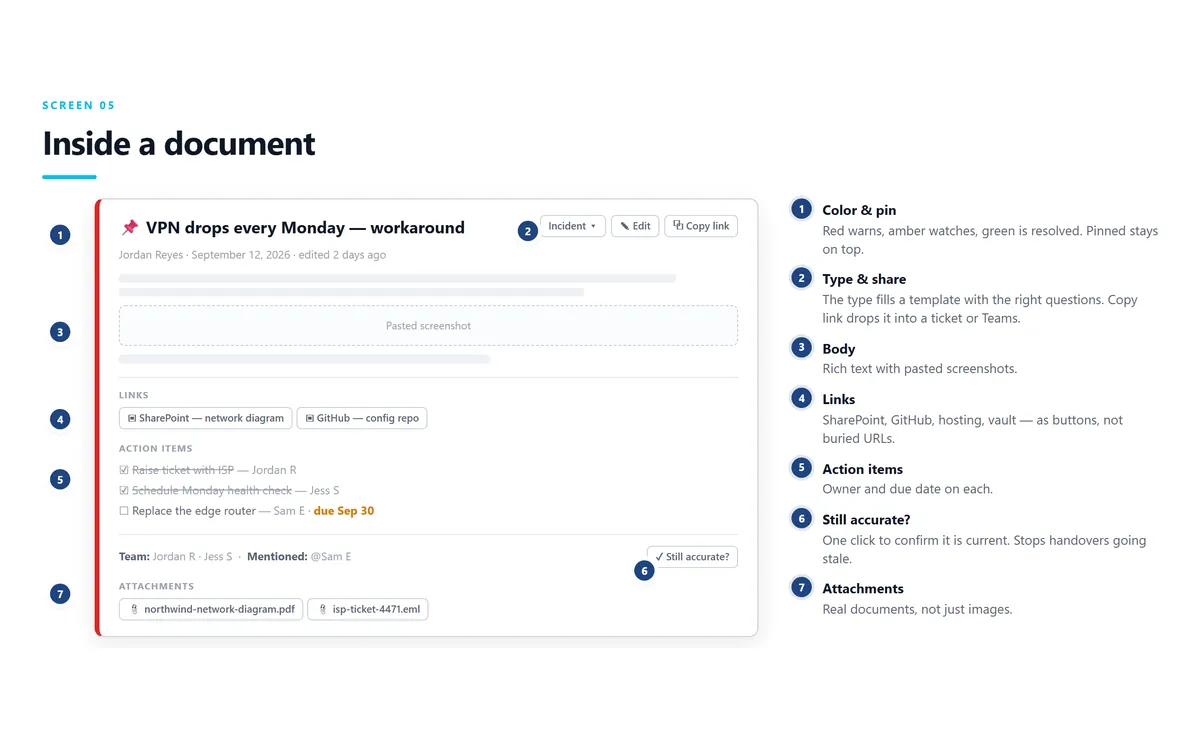Tick the Replace the edge router checkbox
1200x750 pixels.
tap(124, 511)
